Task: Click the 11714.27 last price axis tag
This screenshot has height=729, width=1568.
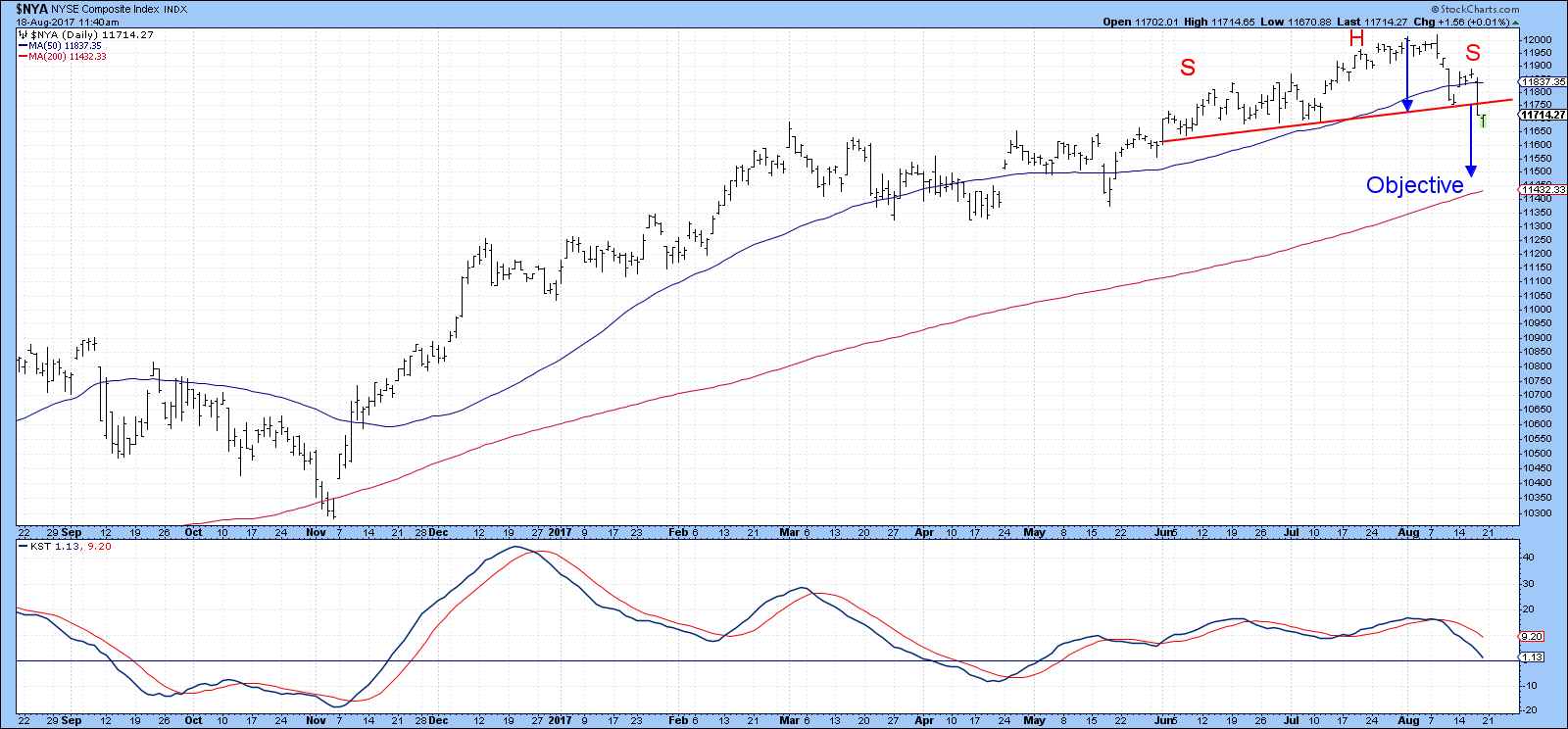Action: [1543, 115]
